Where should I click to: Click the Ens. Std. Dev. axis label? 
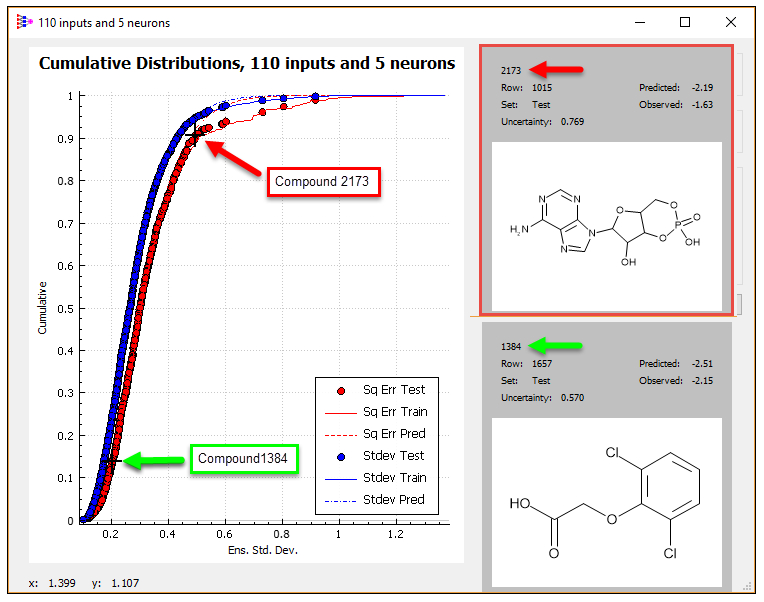point(263,550)
